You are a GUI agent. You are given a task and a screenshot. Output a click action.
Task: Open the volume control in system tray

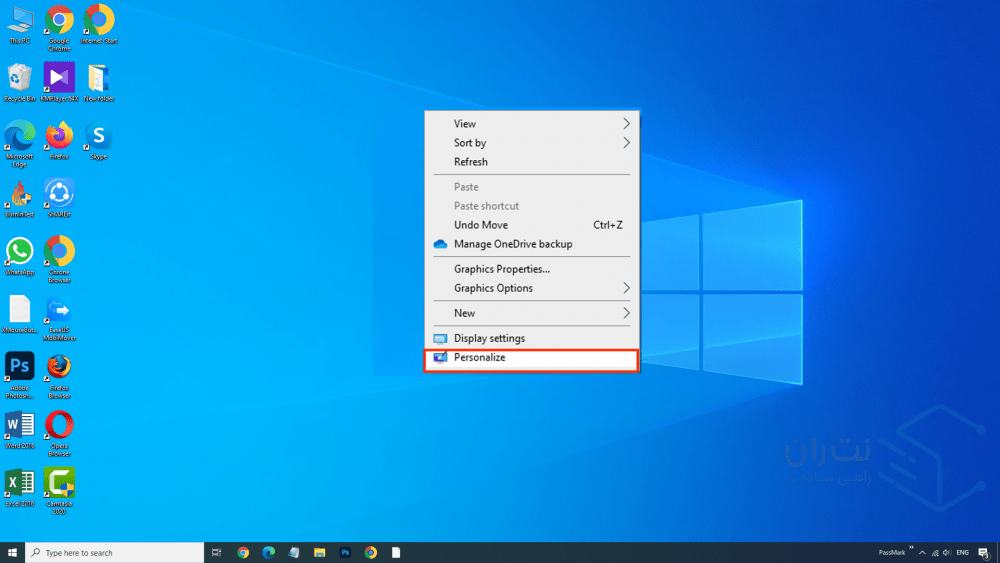coord(947,553)
